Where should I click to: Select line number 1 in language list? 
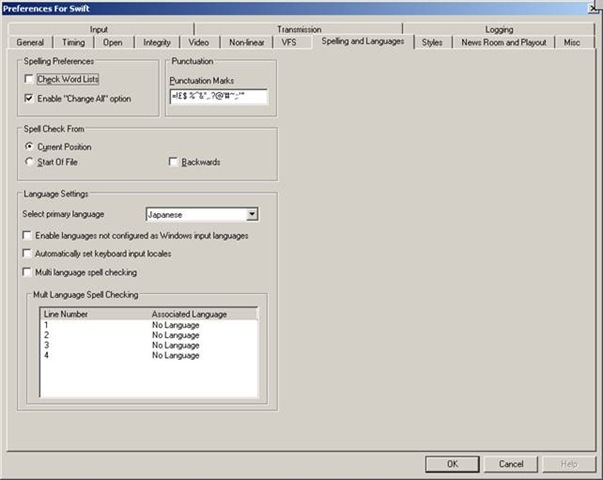pyautogui.click(x=46, y=325)
